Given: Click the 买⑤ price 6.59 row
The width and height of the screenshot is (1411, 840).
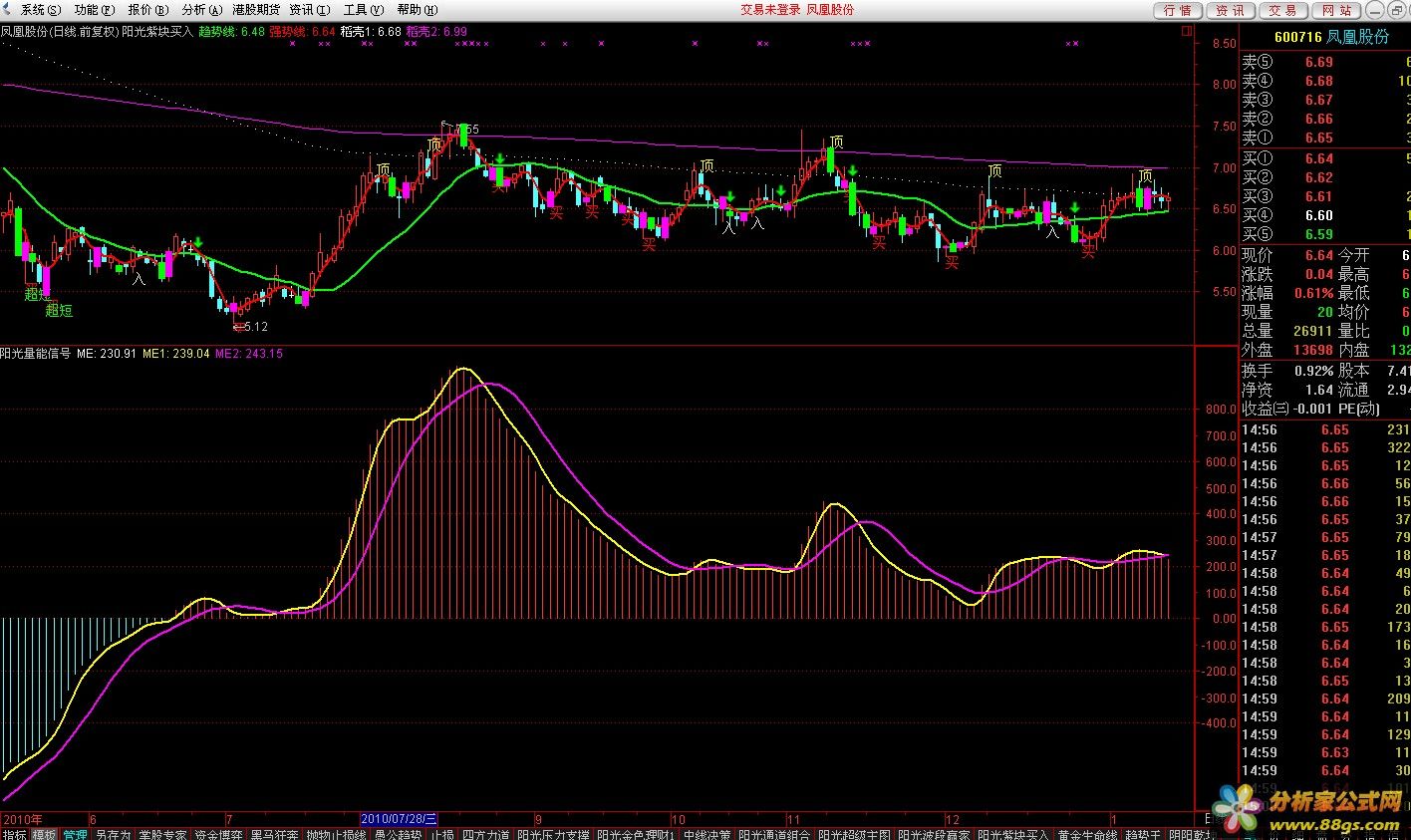Looking at the screenshot, I should tap(1325, 234).
